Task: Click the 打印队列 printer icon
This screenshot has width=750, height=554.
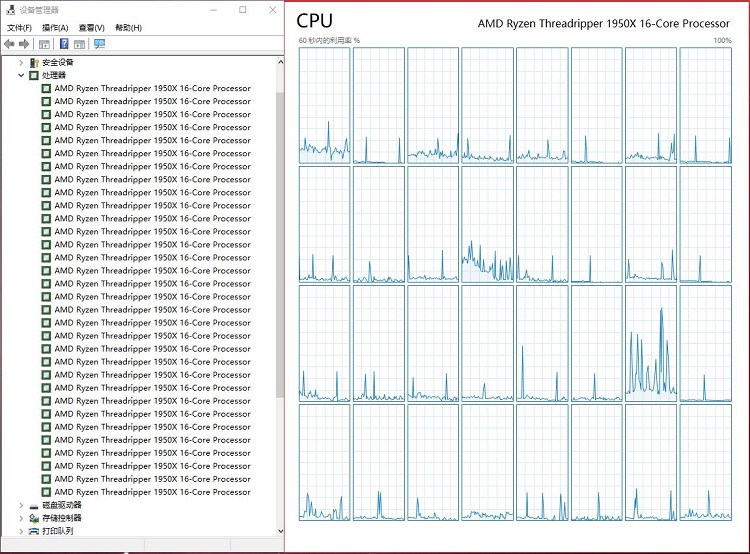Action: point(34,531)
